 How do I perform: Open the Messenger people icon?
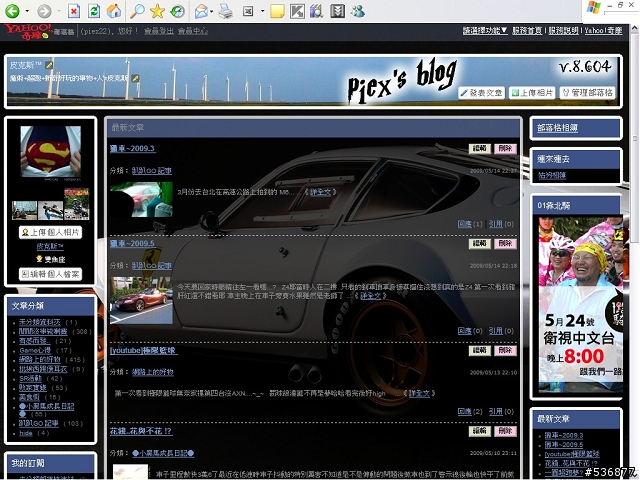[358, 11]
